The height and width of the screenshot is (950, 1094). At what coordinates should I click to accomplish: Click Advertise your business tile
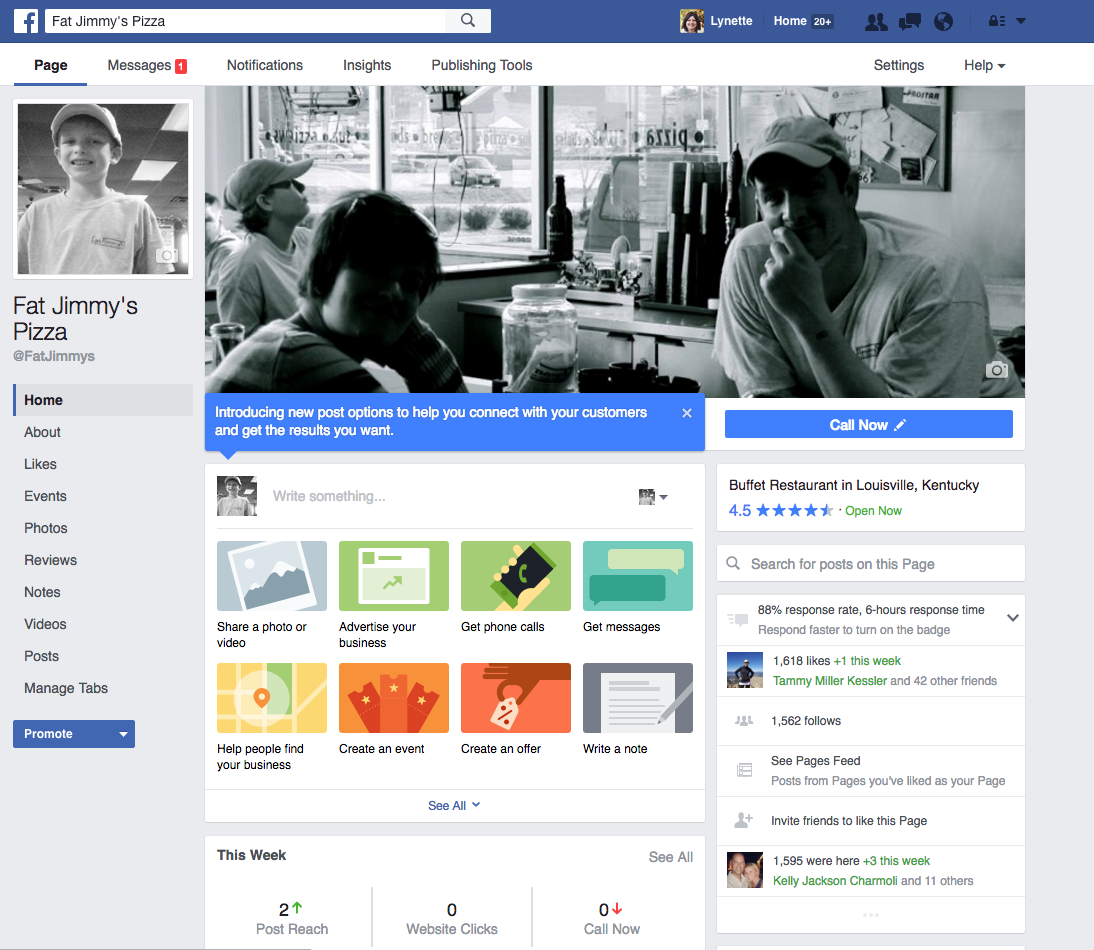point(394,596)
